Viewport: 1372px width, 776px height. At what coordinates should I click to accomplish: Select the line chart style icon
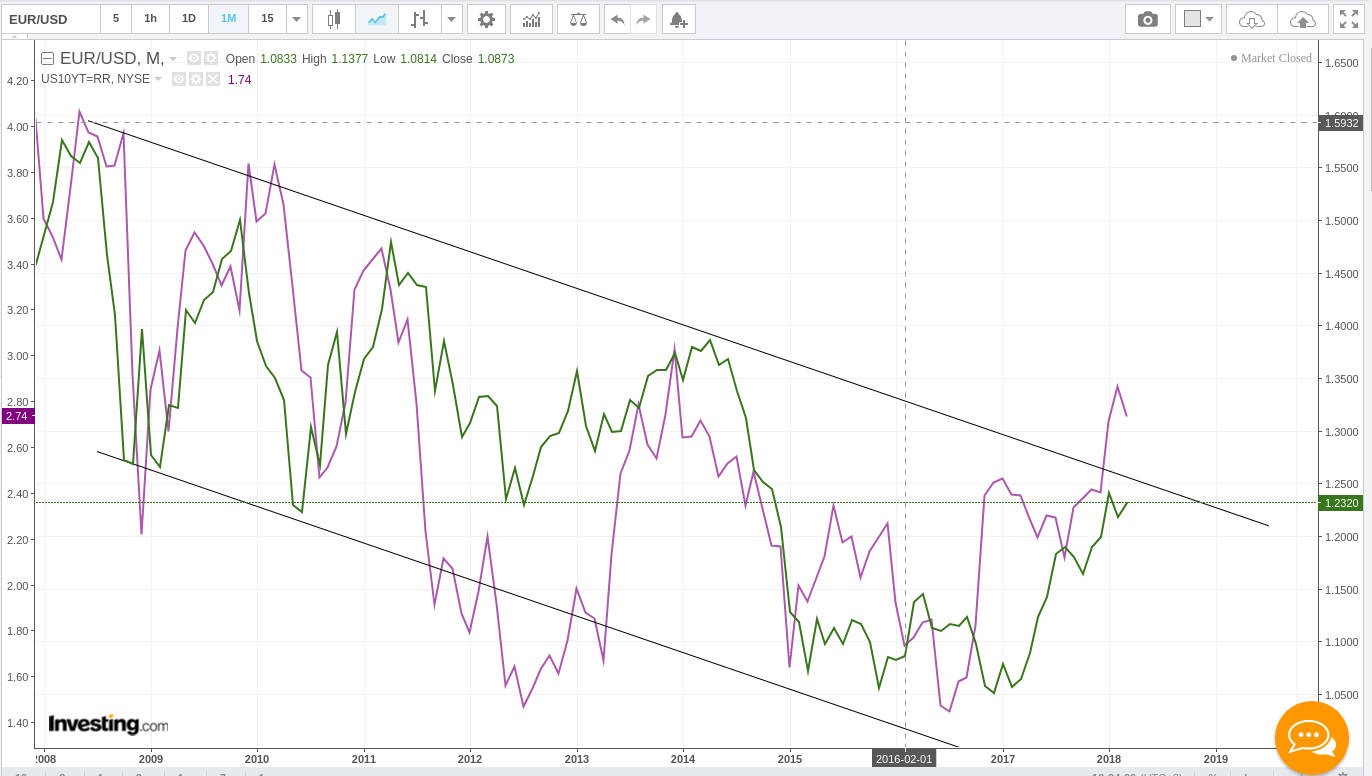[x=377, y=19]
